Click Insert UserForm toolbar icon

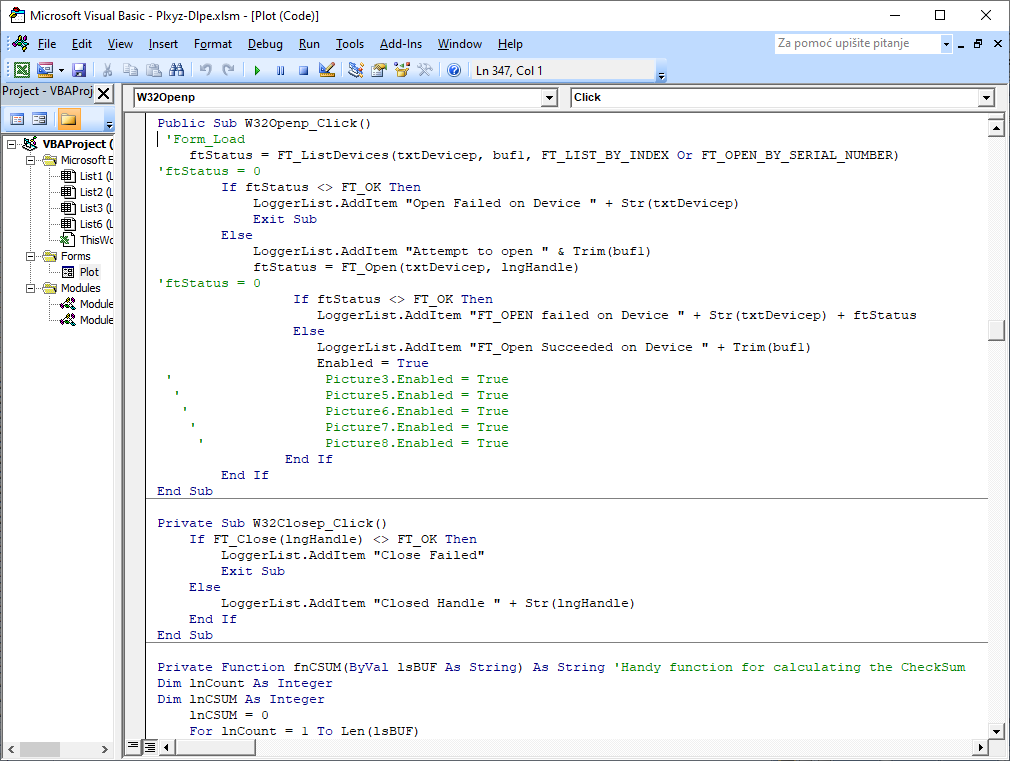coord(45,70)
